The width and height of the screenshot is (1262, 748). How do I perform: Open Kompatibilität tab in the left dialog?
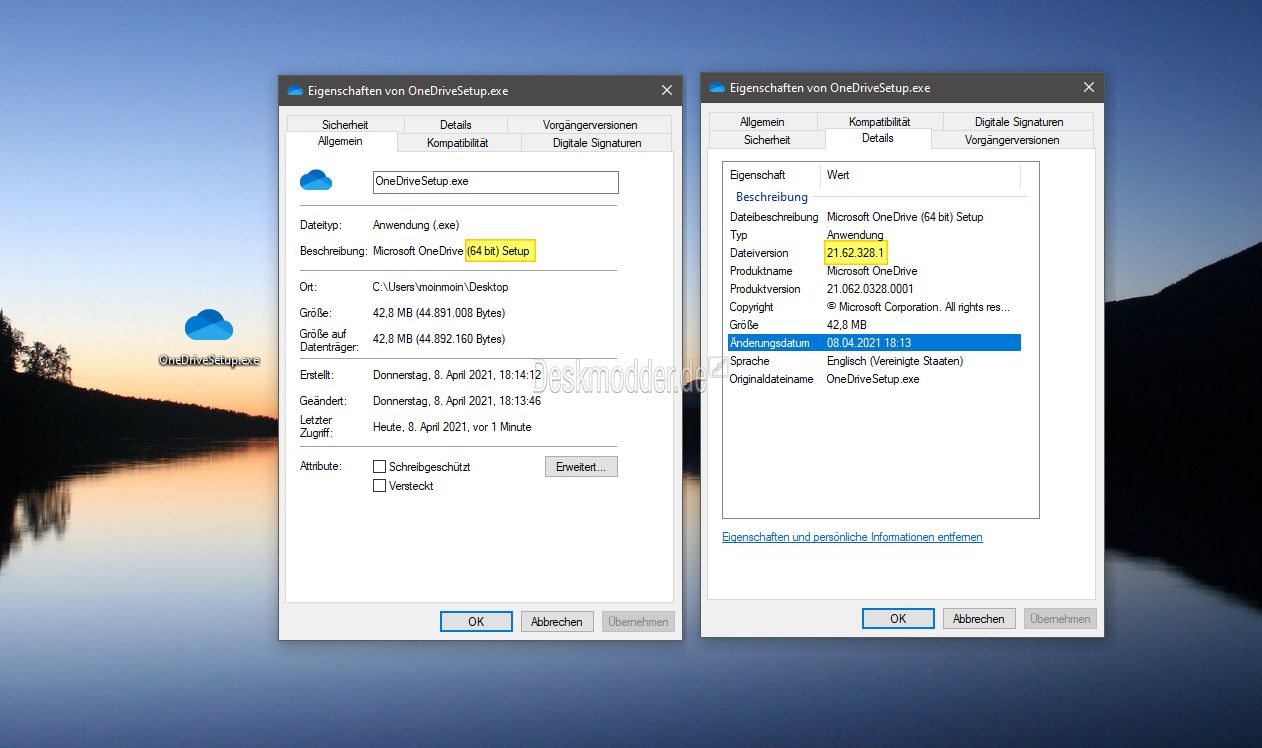click(457, 143)
